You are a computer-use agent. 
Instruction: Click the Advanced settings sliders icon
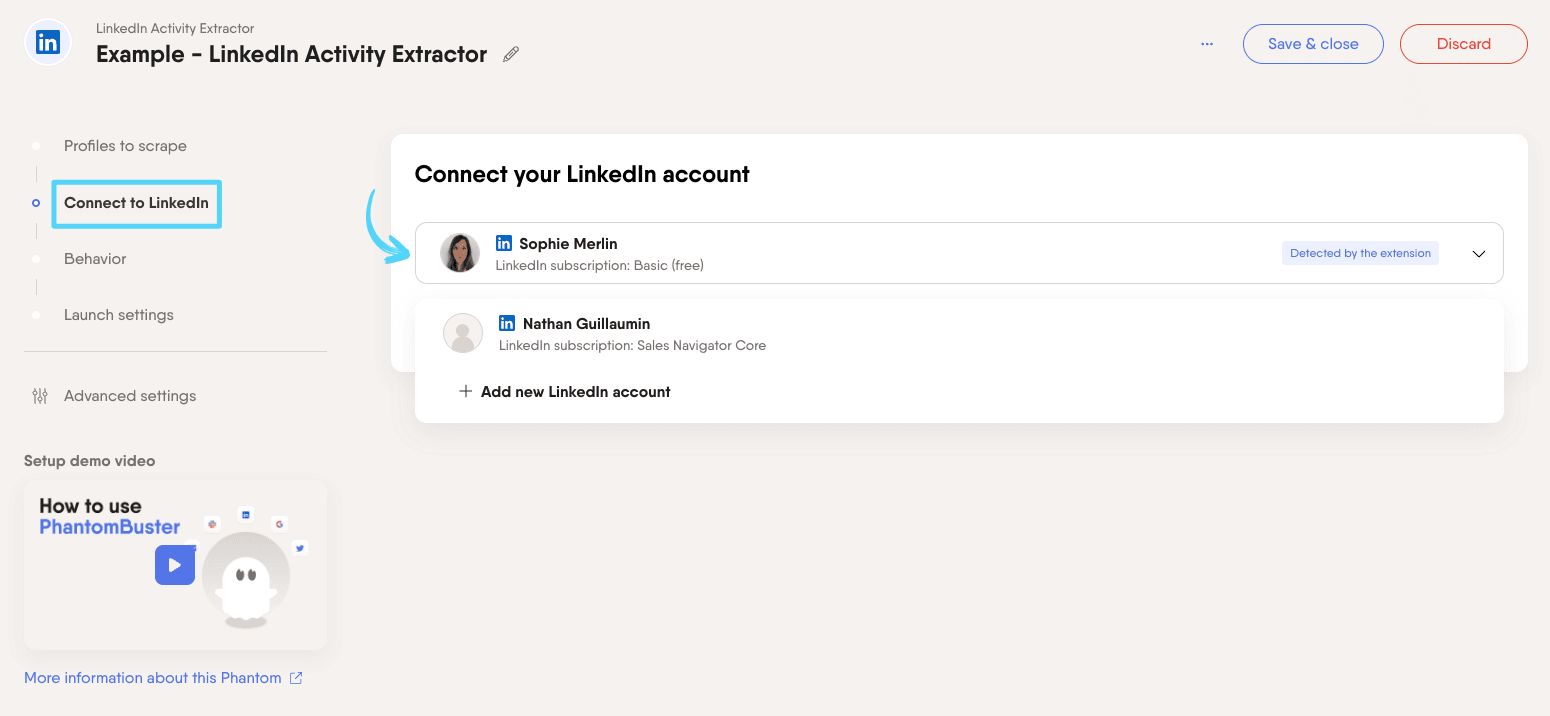(40, 396)
